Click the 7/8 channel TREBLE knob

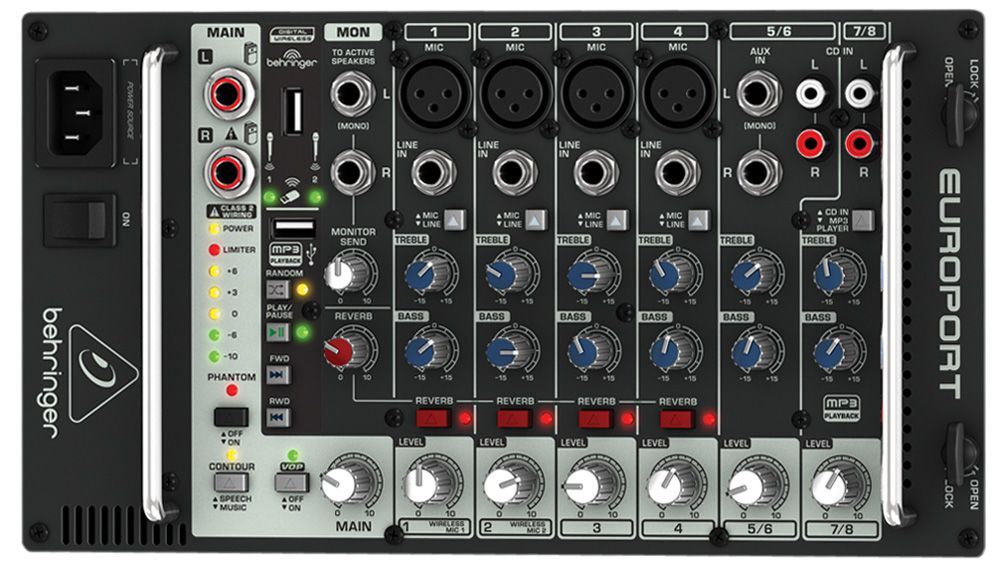click(x=838, y=273)
